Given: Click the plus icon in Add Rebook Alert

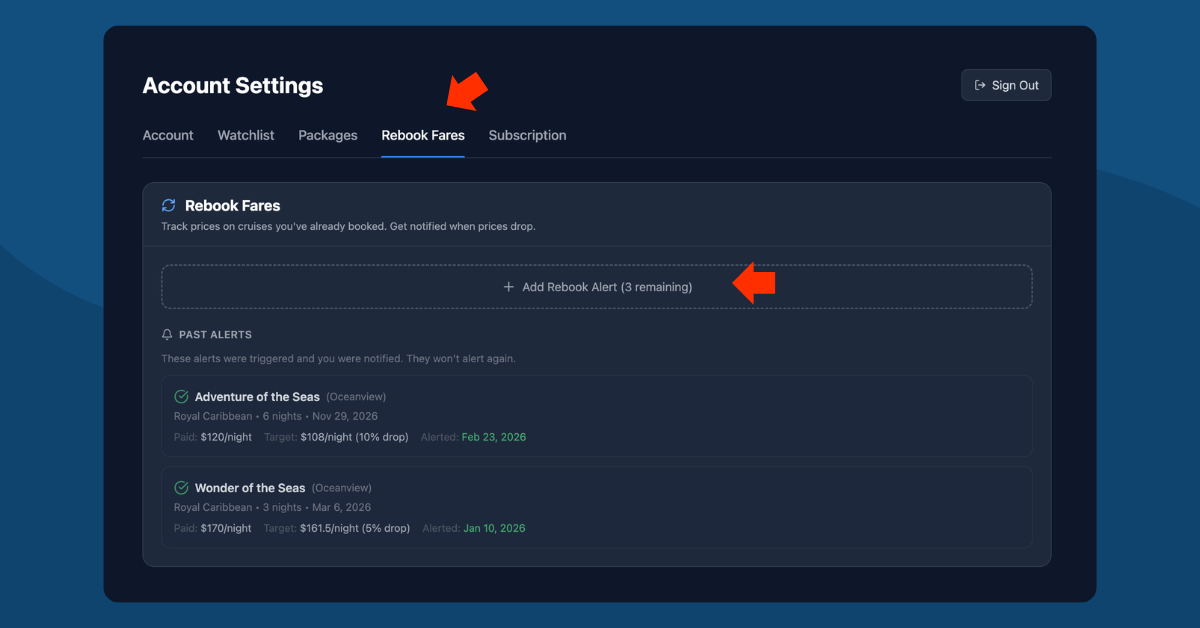Looking at the screenshot, I should (509, 287).
